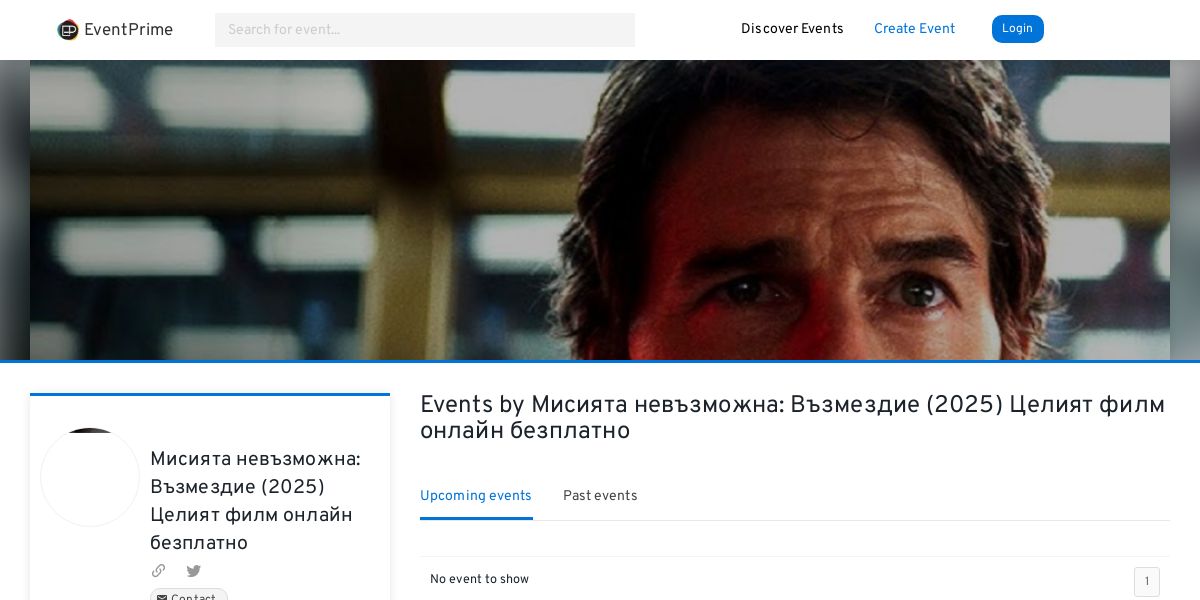The height and width of the screenshot is (600, 1200).
Task: Click the blue underline beneath Upcoming events
Action: [x=476, y=518]
